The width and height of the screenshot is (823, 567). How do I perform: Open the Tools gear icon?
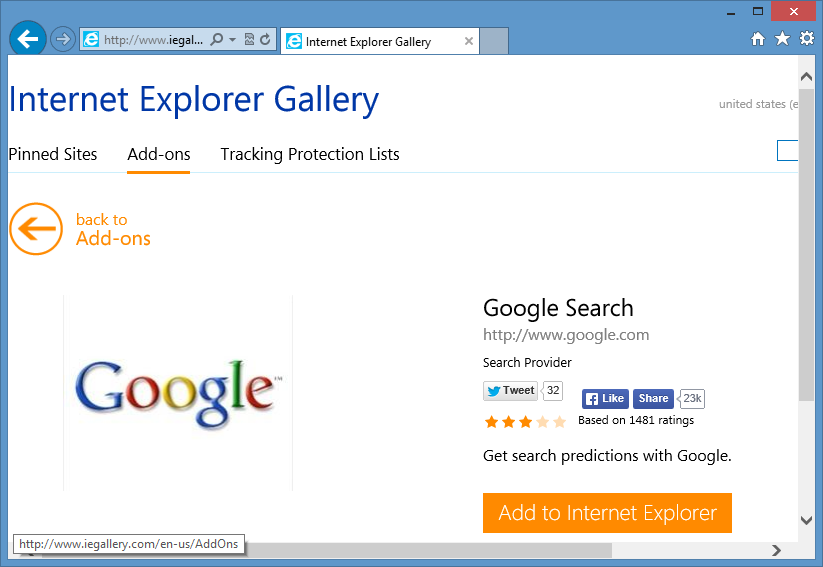pos(806,38)
